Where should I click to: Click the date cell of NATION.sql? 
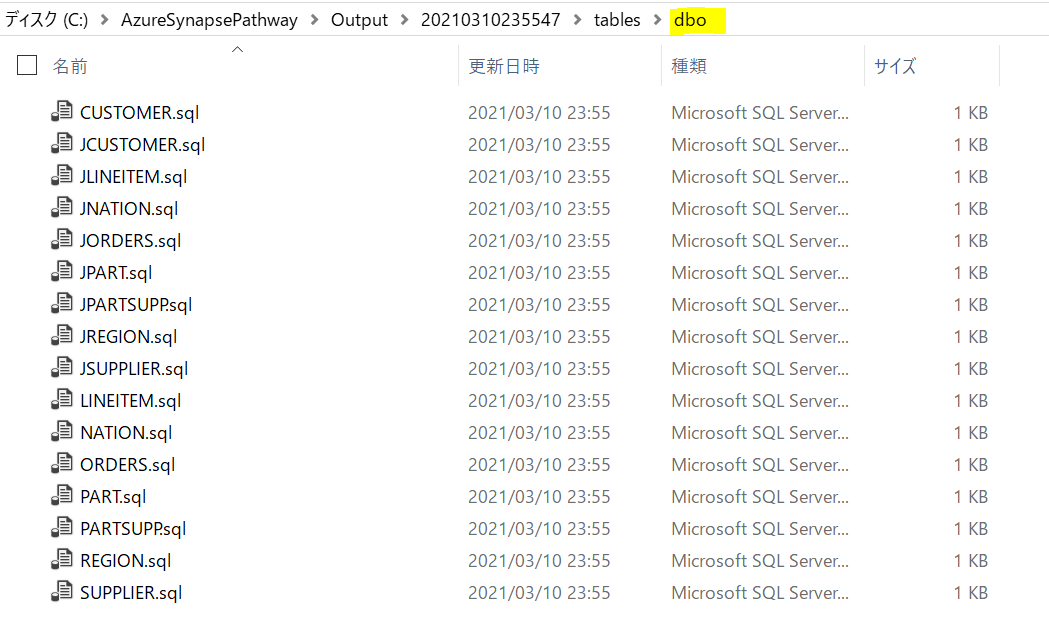[x=539, y=433]
